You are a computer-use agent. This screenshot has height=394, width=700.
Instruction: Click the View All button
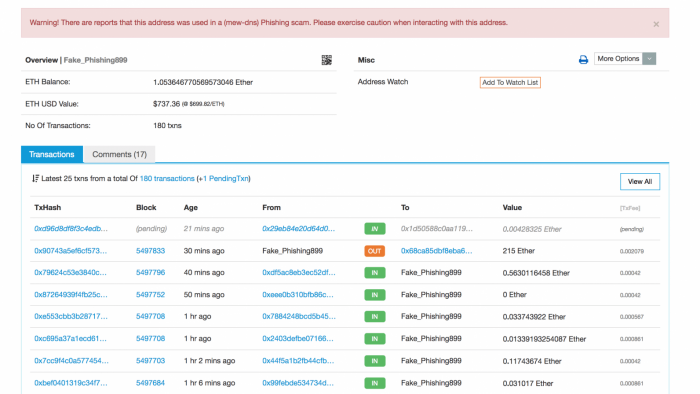click(x=640, y=182)
